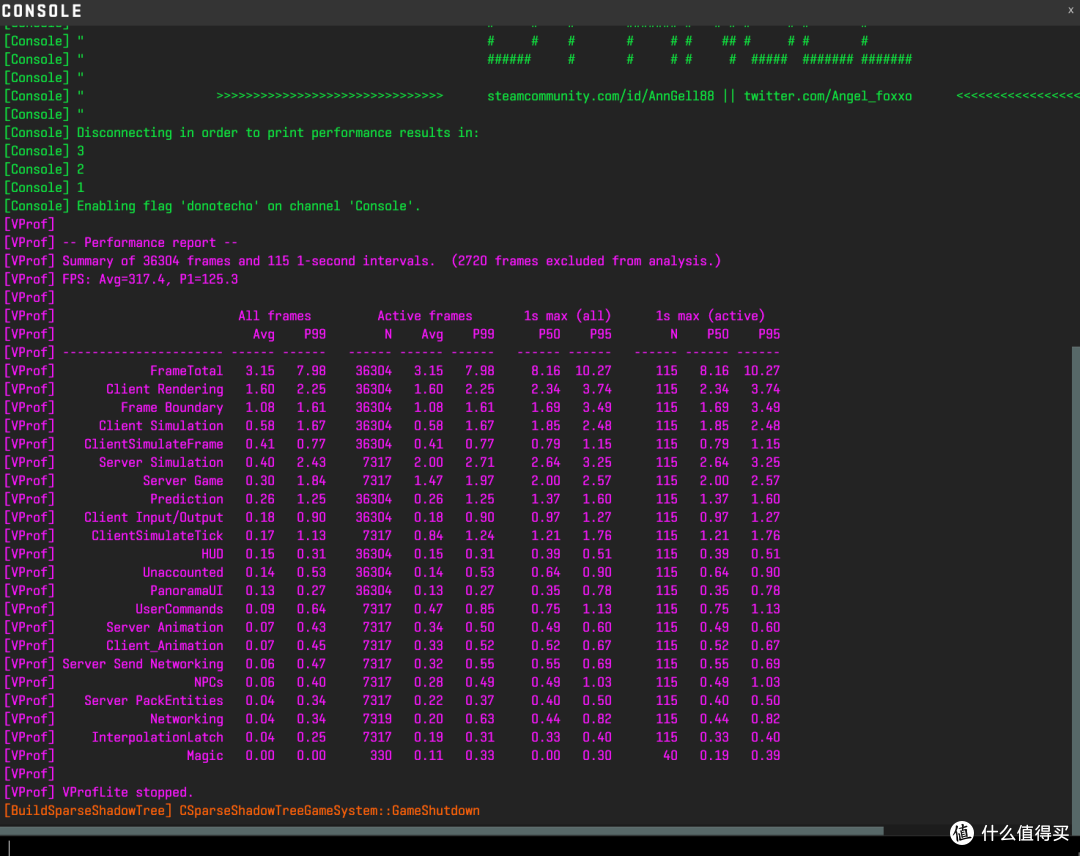Click the 'Server Simulation' row label
The width and height of the screenshot is (1080, 856).
[x=161, y=462]
